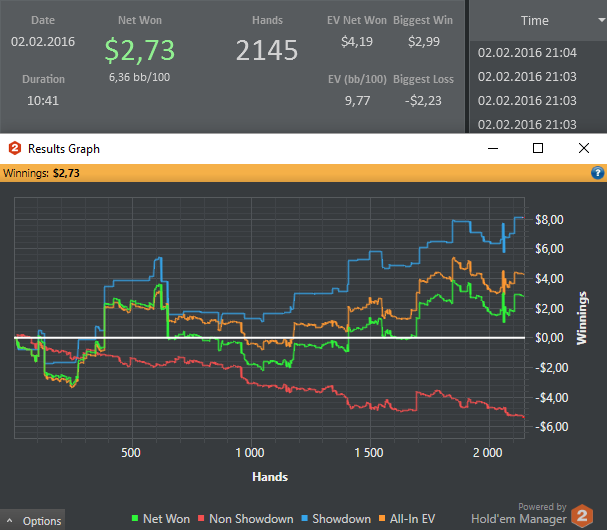This screenshot has width=607, height=530.
Task: Click the EV (bb/100) value 9,77
Action: 357,101
